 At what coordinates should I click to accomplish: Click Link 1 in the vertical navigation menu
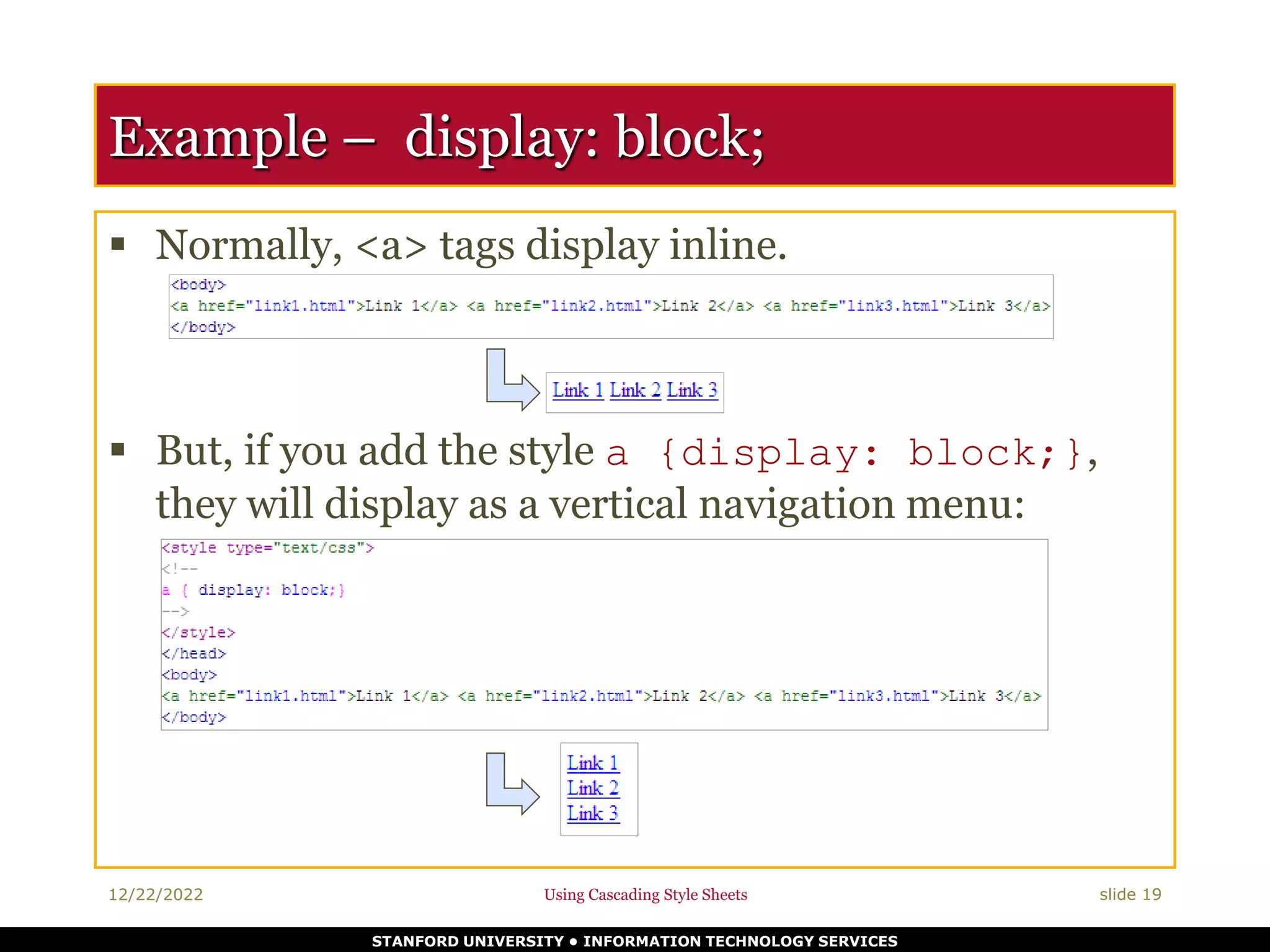pos(593,764)
